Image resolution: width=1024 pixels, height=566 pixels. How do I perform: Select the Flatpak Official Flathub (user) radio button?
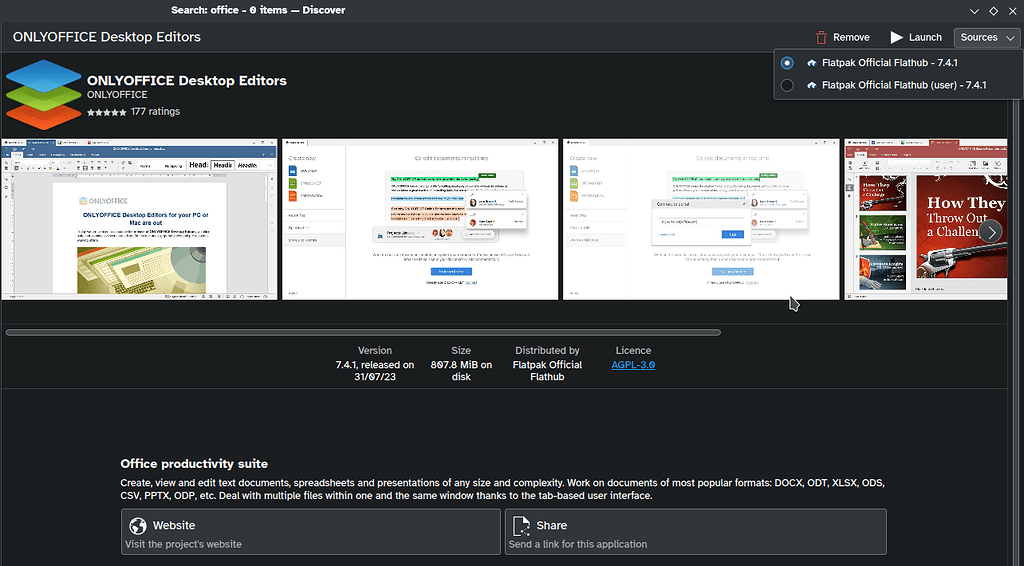point(787,85)
